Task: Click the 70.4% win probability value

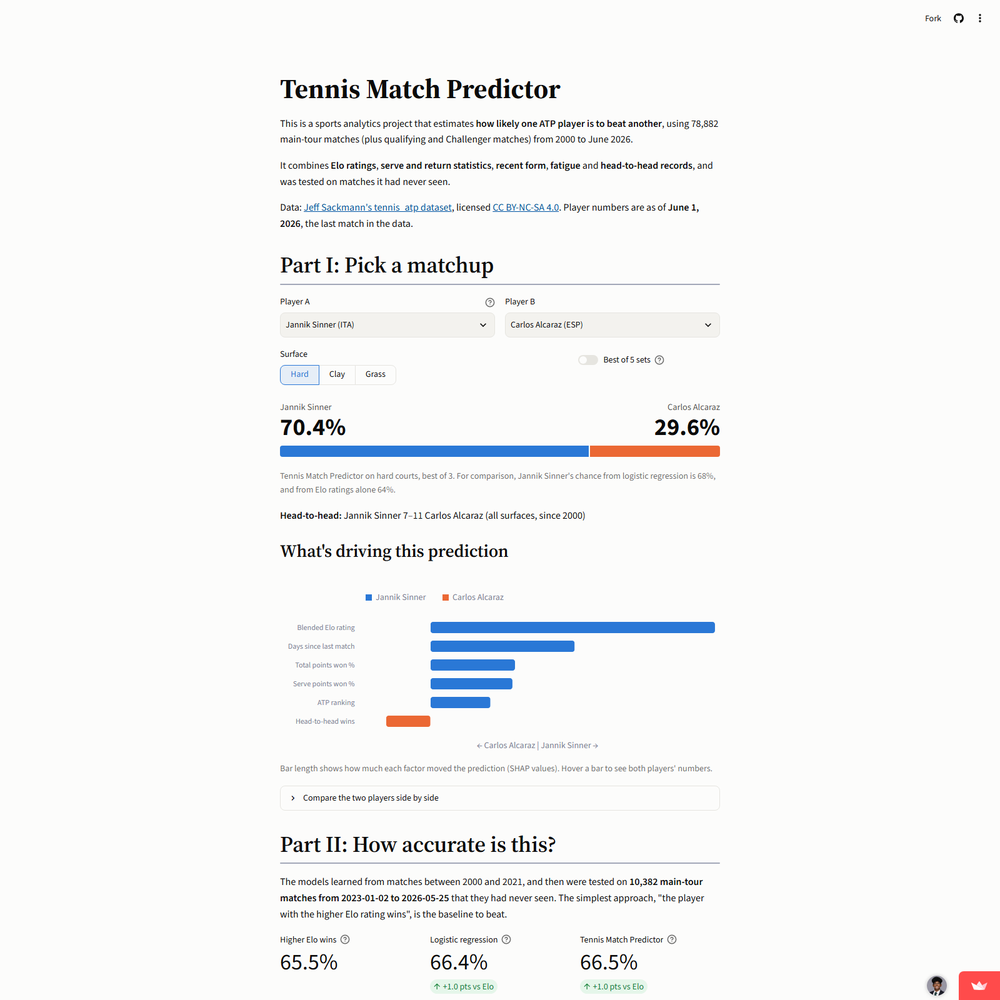Action: coord(312,427)
